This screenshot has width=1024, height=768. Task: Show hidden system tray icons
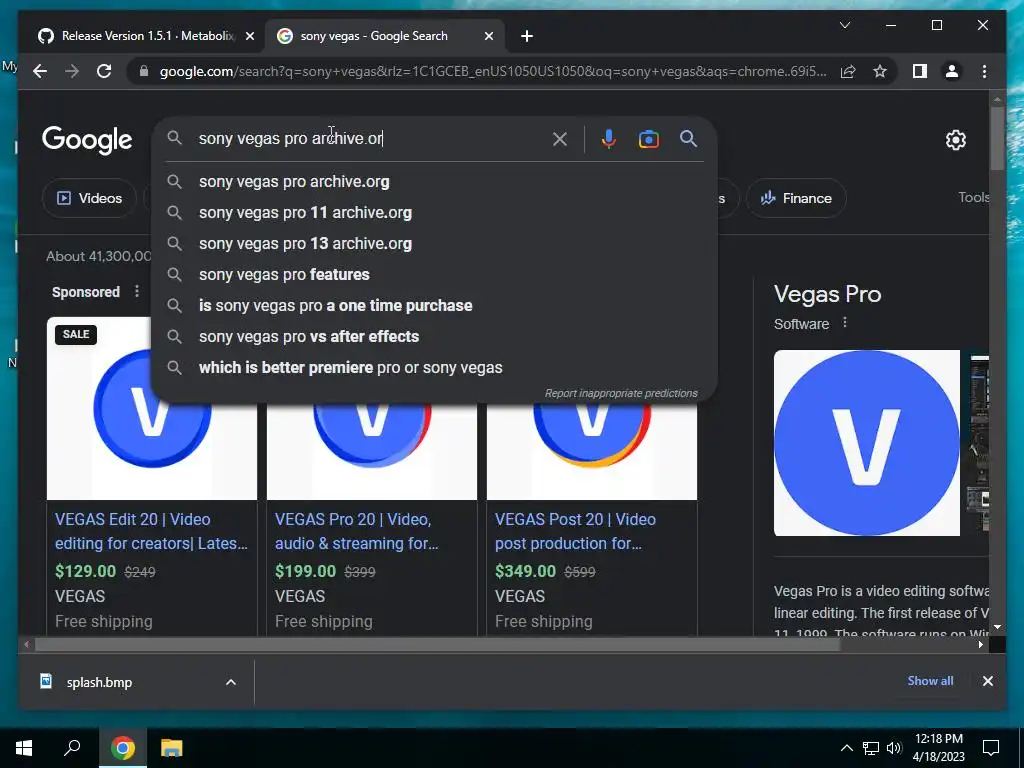point(846,748)
